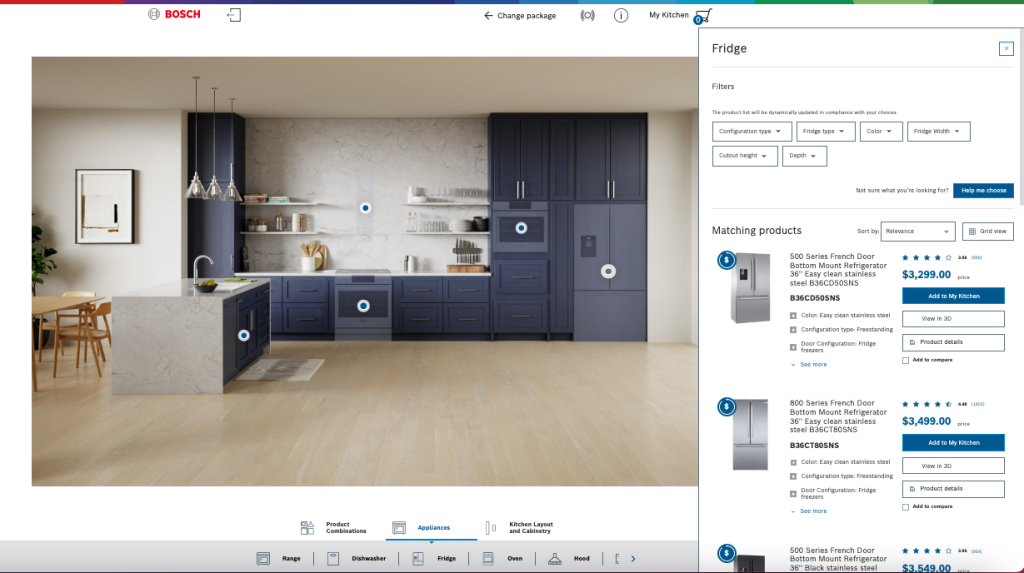Viewport: 1024px width, 573px height.
Task: View B36CD50SNS in 3D
Action: [953, 319]
